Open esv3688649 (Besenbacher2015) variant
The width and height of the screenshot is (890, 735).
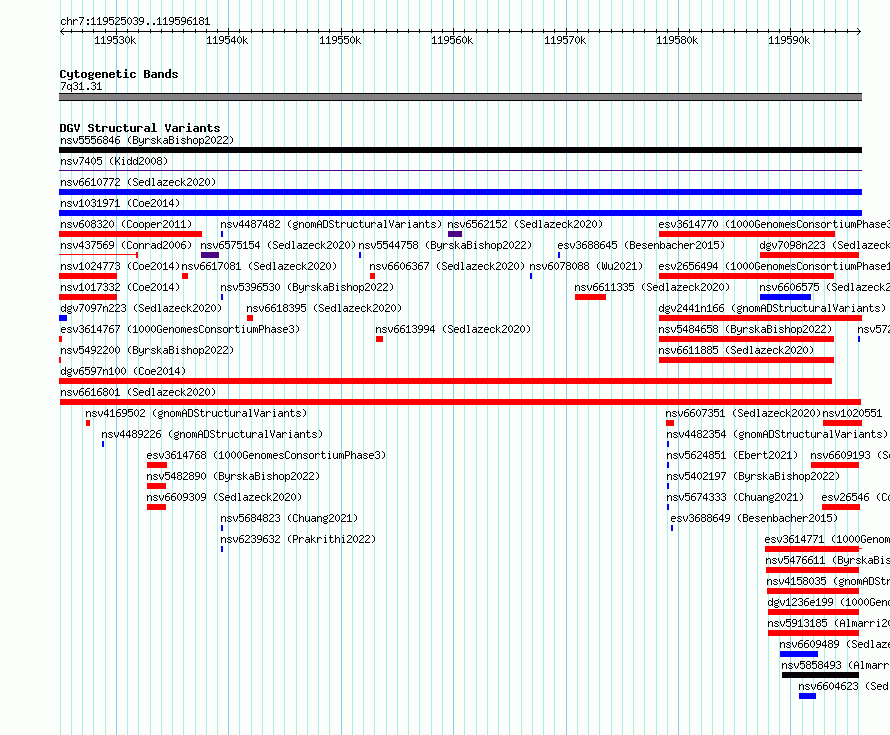[754, 518]
